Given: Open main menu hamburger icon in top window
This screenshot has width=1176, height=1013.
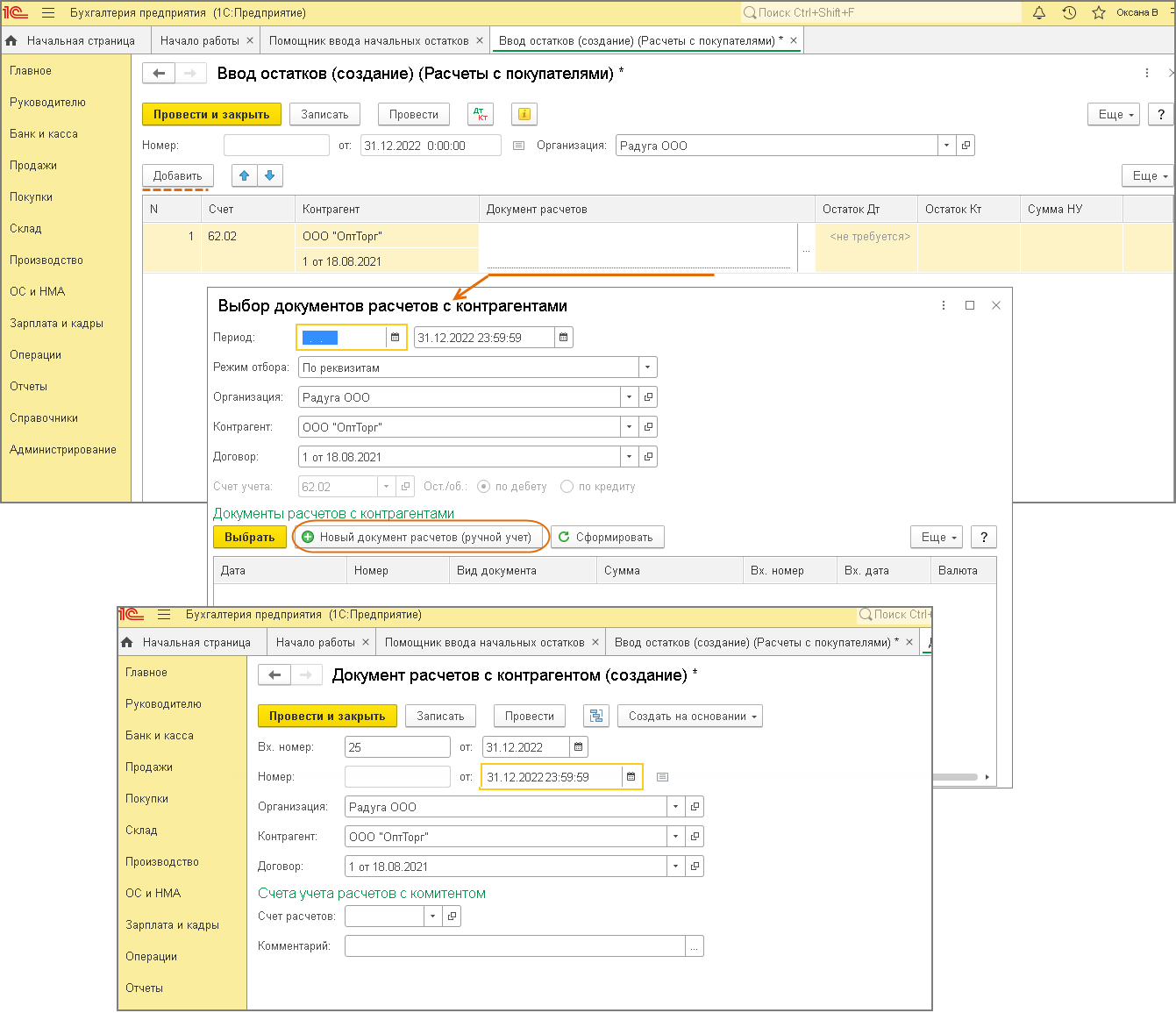Looking at the screenshot, I should [48, 13].
